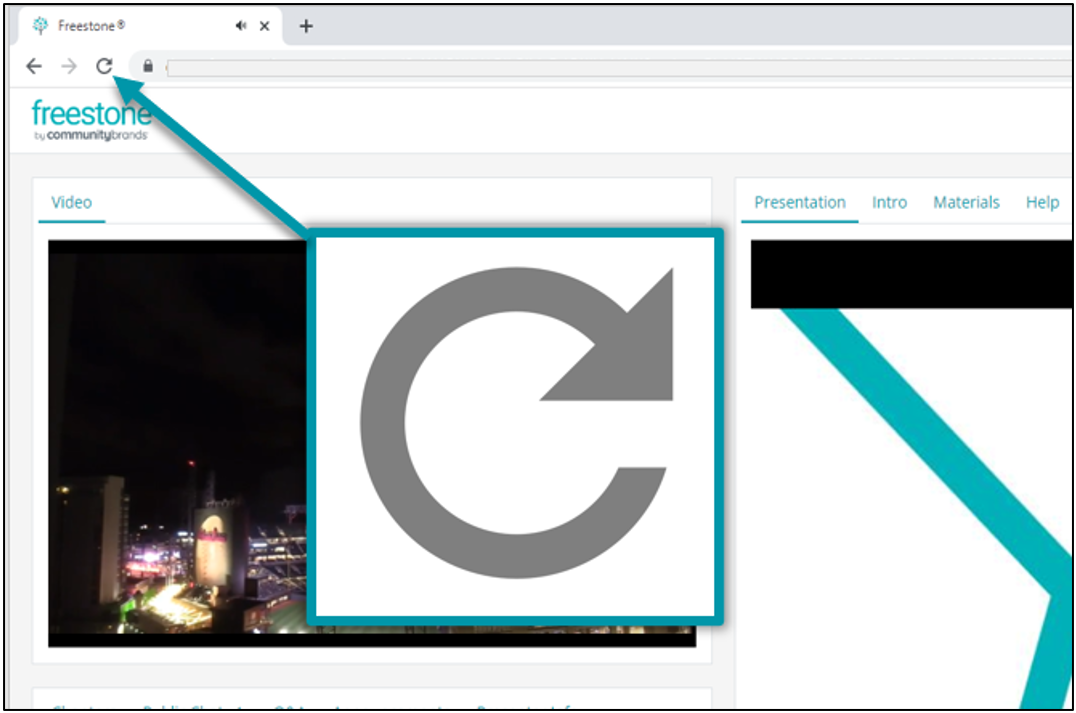Open a new browser tab with plus
Viewport: 1076px width, 713px height.
tap(306, 26)
